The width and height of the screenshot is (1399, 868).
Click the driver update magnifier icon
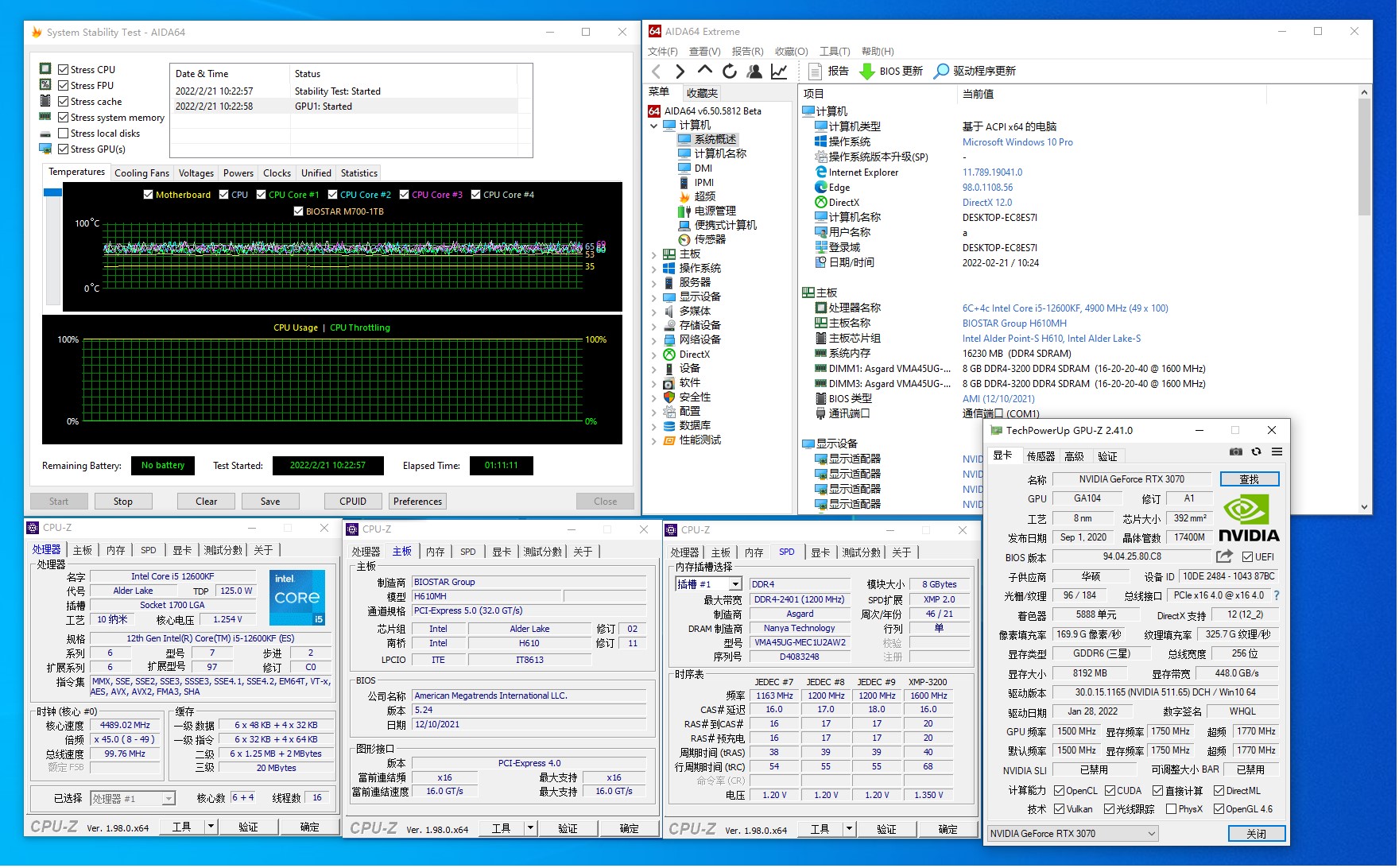click(941, 72)
